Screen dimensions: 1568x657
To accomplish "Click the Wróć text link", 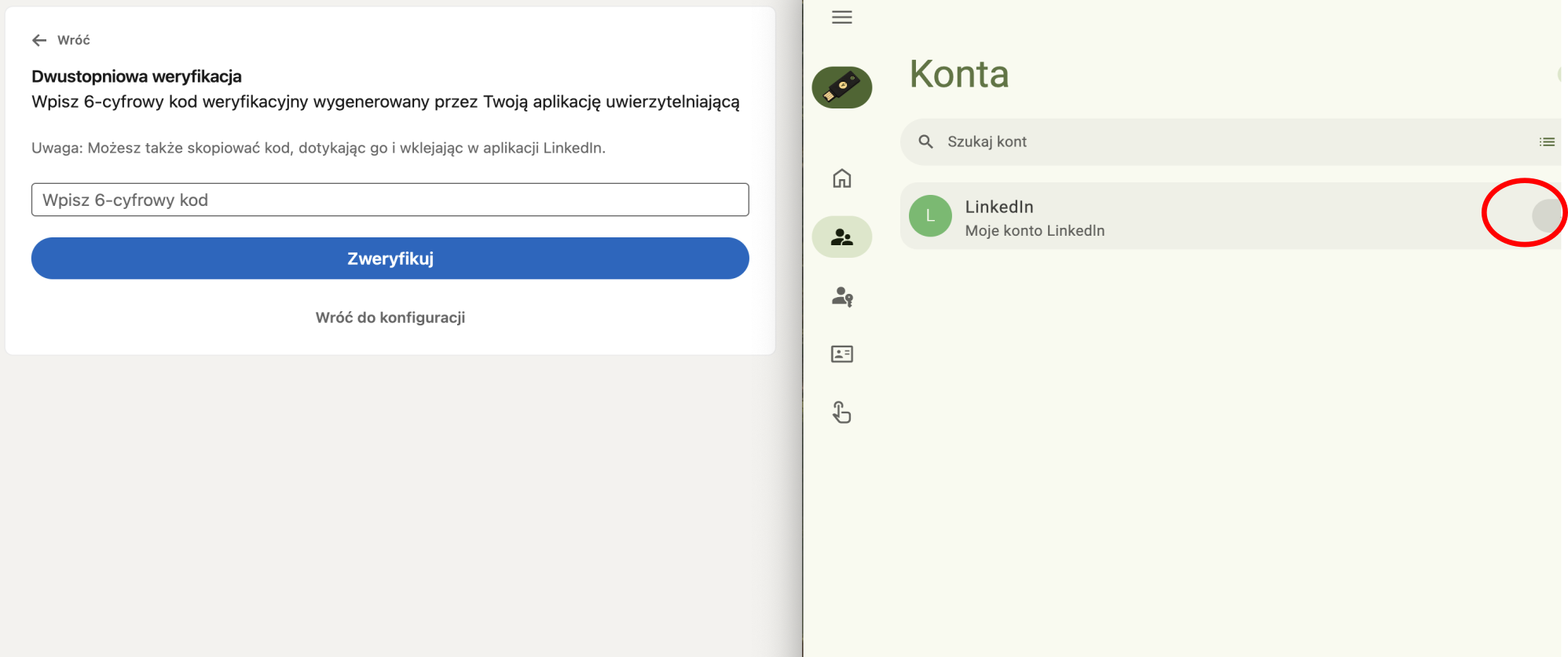I will (74, 40).
